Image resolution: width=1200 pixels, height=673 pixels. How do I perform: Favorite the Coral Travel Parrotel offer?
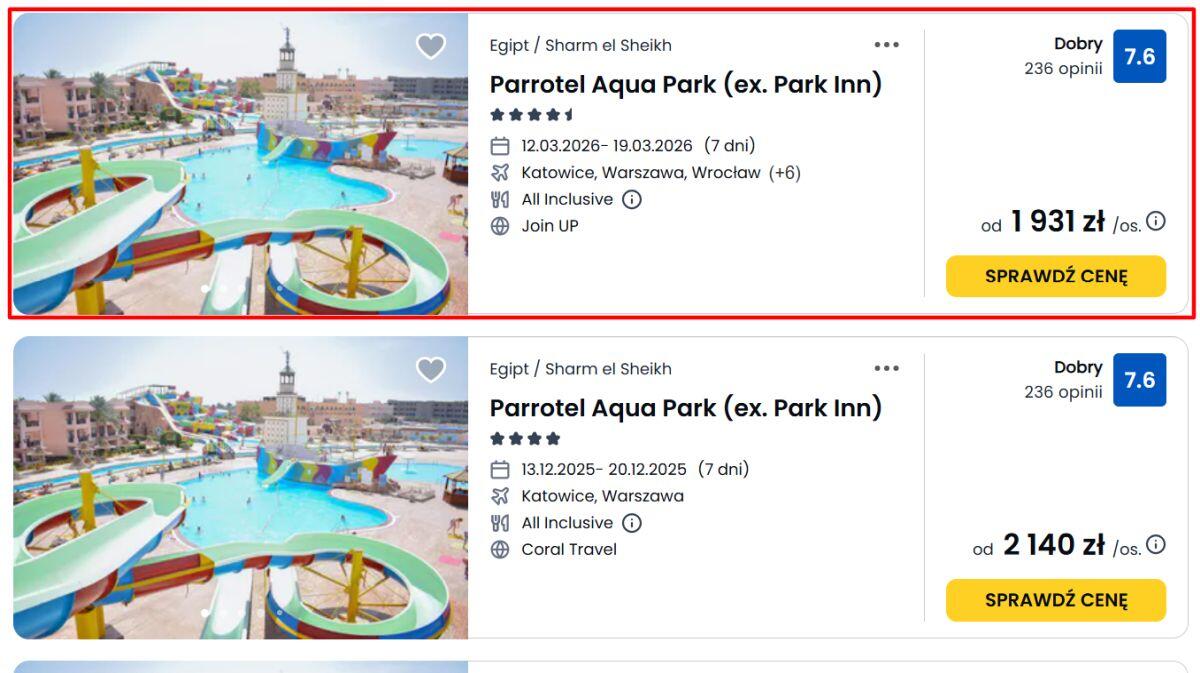tap(430, 370)
